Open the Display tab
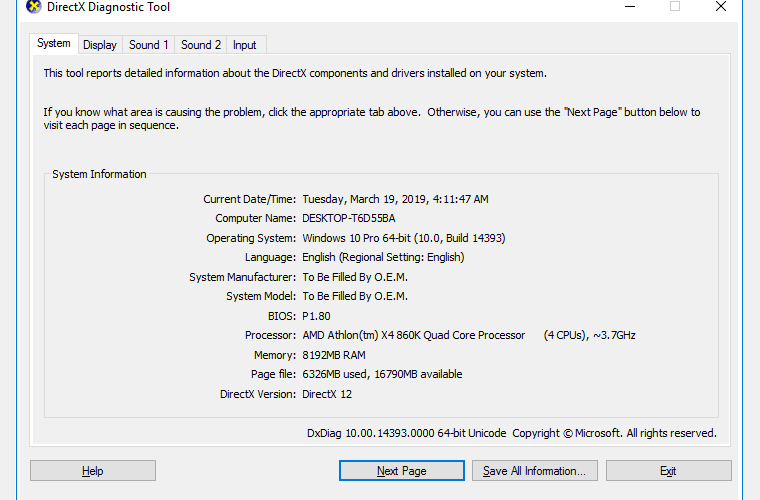 tap(100, 45)
